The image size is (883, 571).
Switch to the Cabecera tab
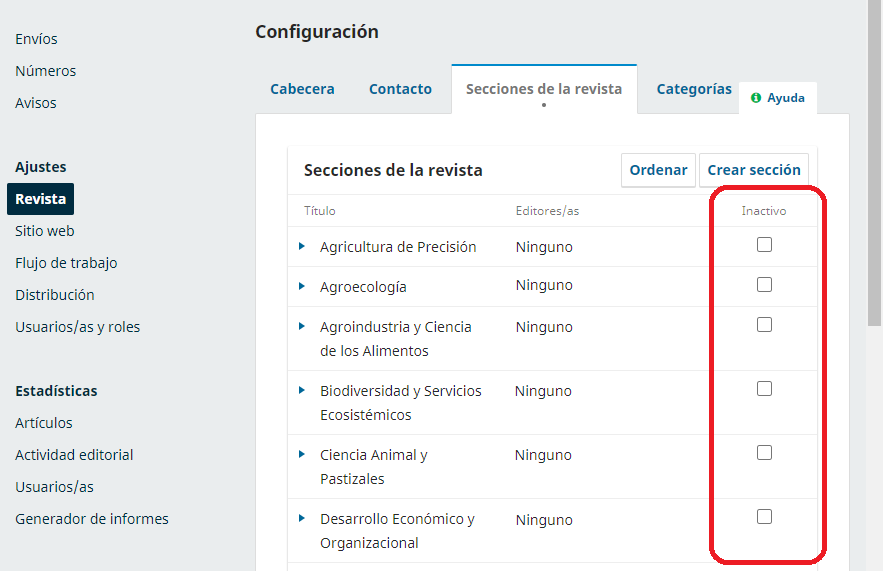tap(302, 89)
